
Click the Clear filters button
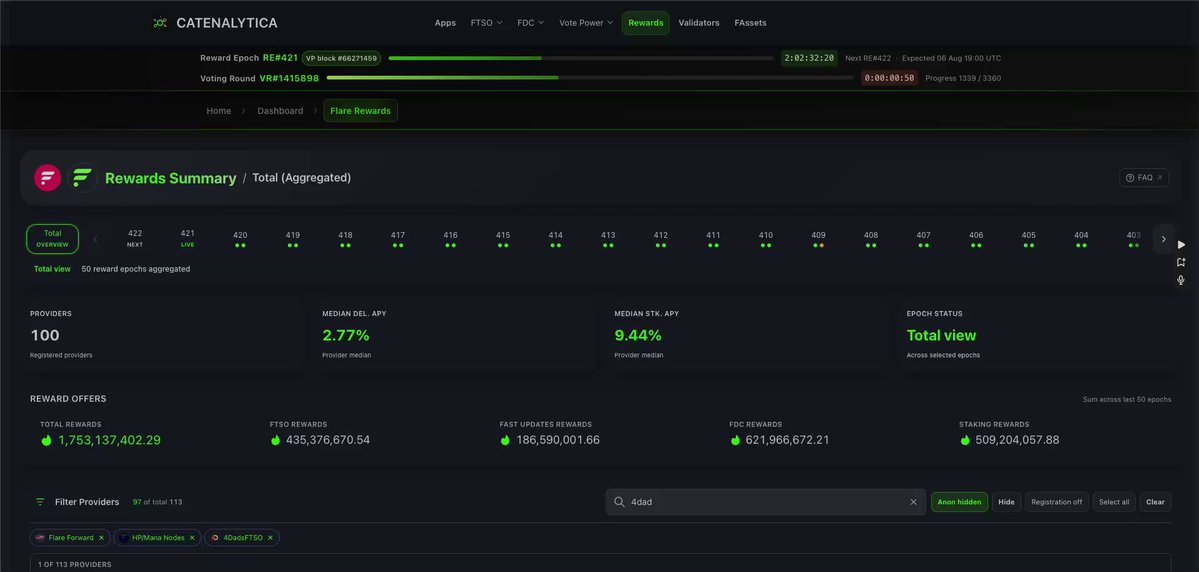(x=1155, y=502)
